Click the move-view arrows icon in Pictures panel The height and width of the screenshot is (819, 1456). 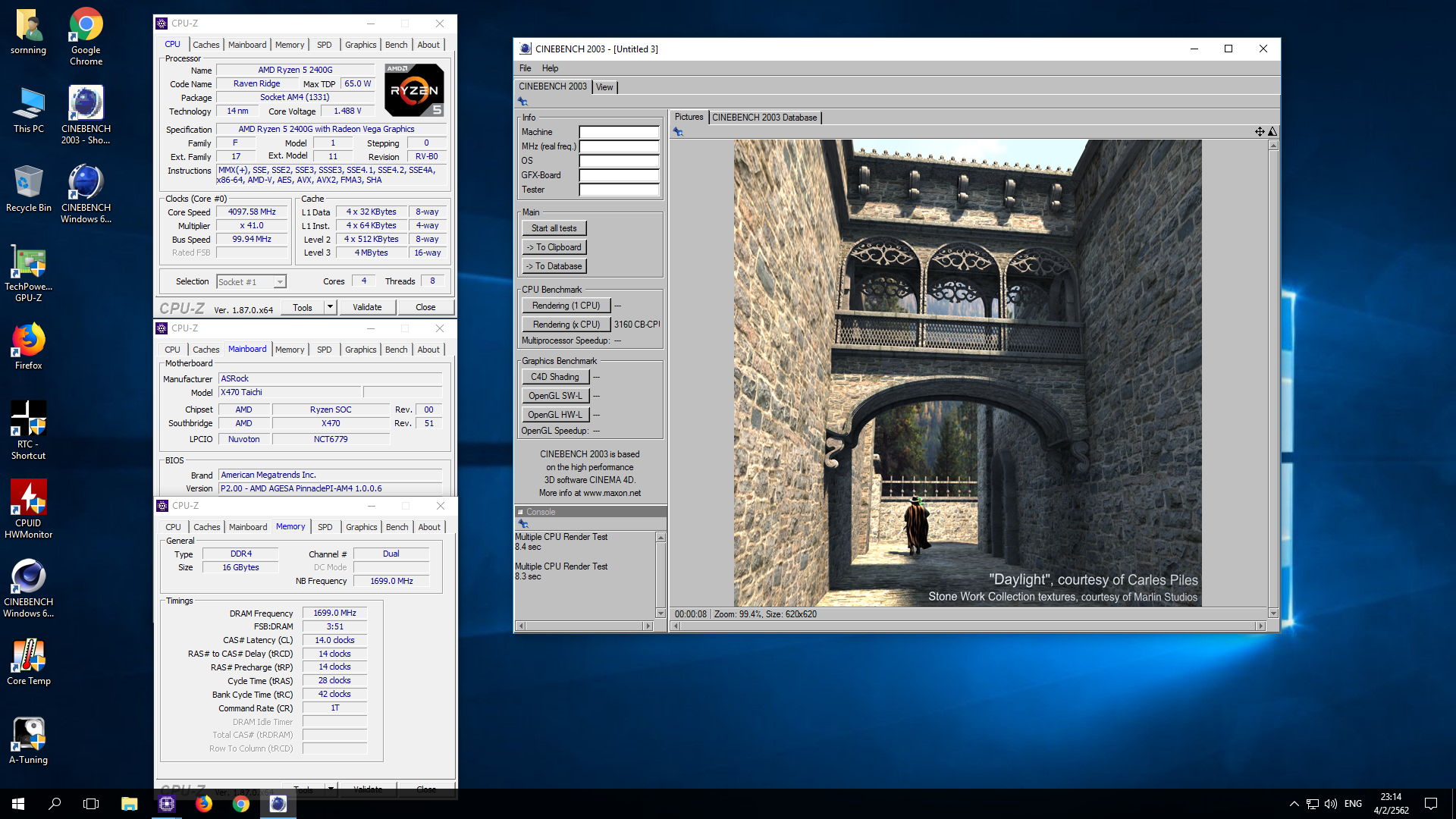pyautogui.click(x=1260, y=131)
